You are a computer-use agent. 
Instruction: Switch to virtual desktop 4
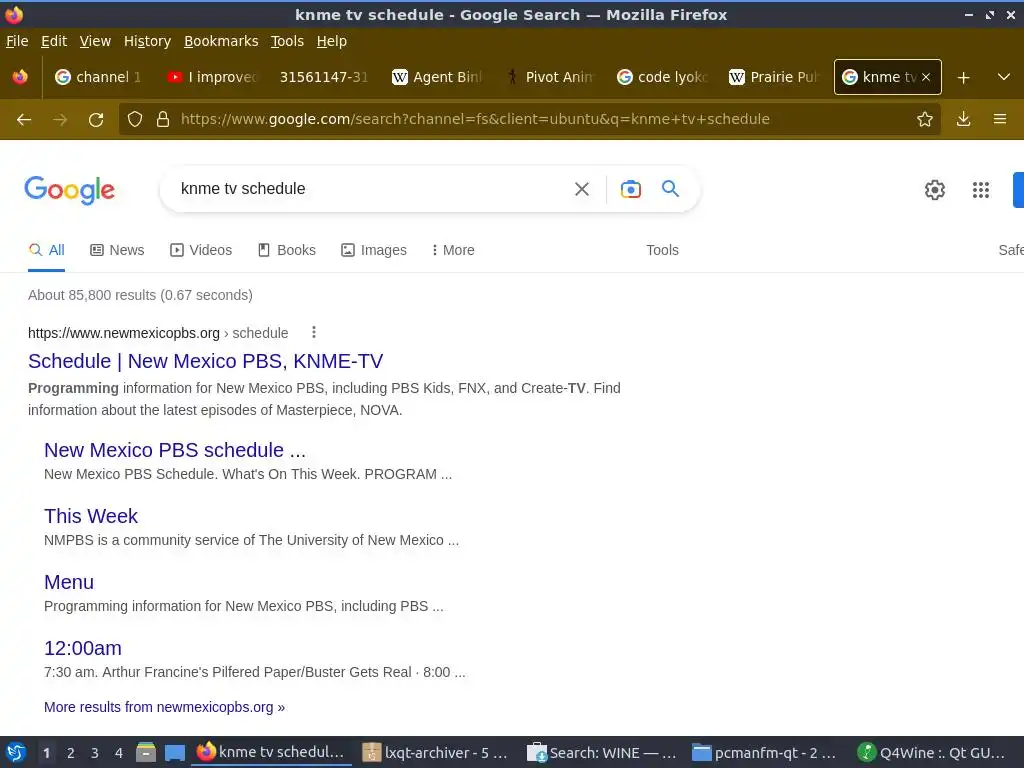(119, 753)
